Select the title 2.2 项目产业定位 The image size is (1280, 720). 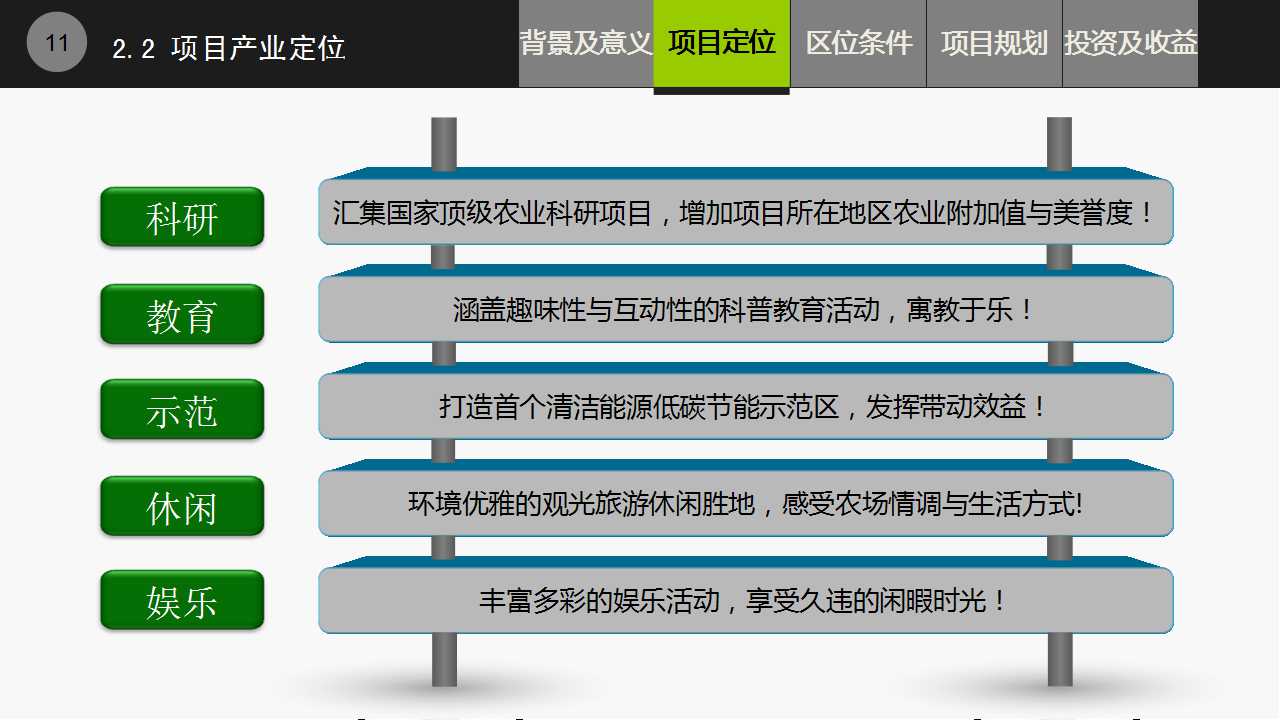pos(229,48)
